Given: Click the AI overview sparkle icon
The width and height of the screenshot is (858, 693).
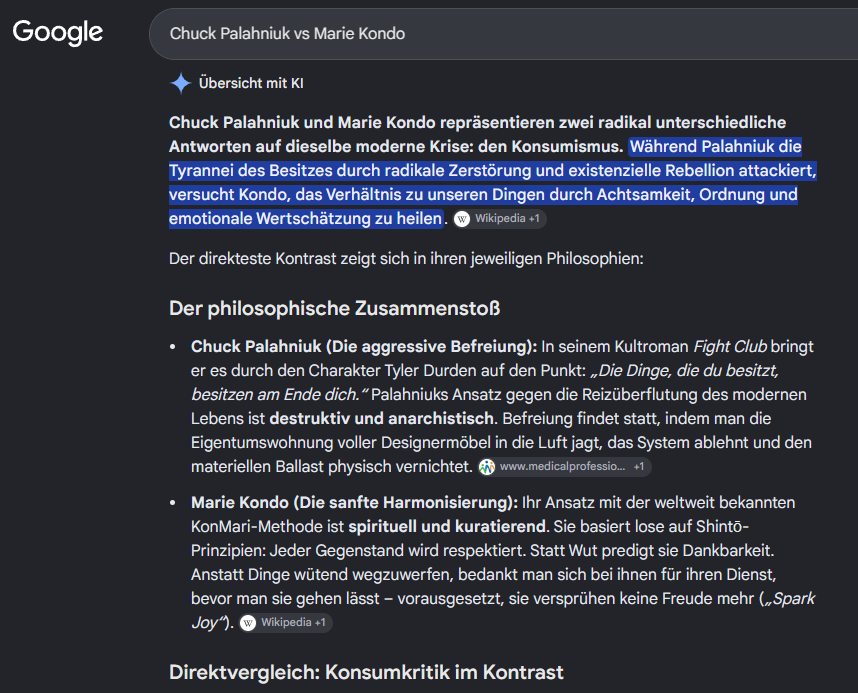Looking at the screenshot, I should (181, 83).
